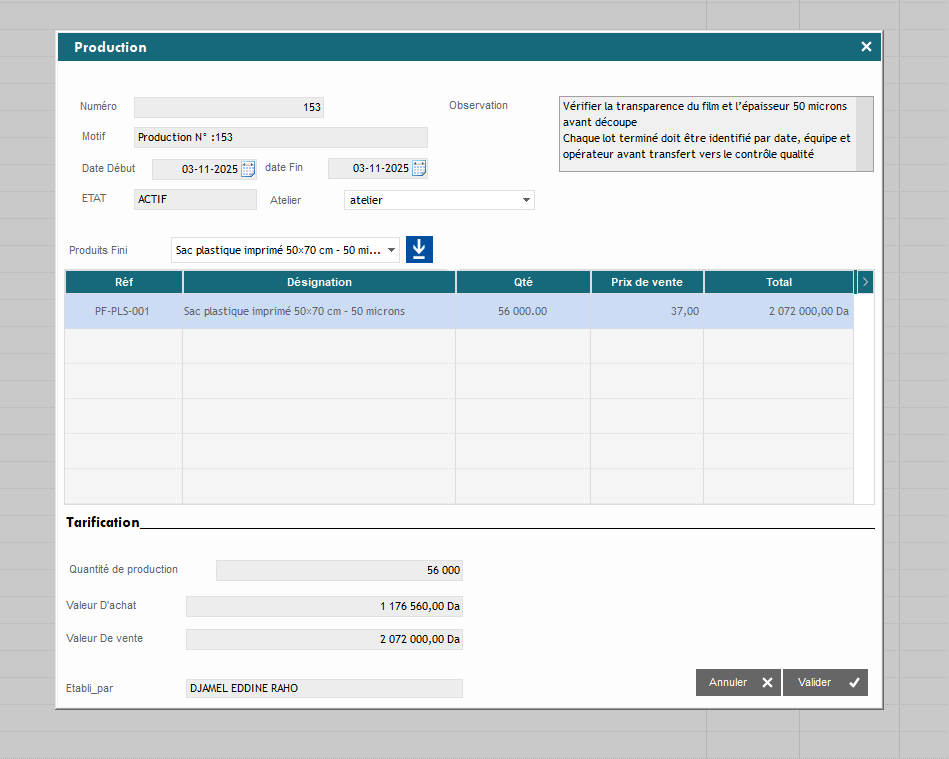Viewport: 949px width, 759px height.
Task: Click the Motif input field
Action: point(280,138)
